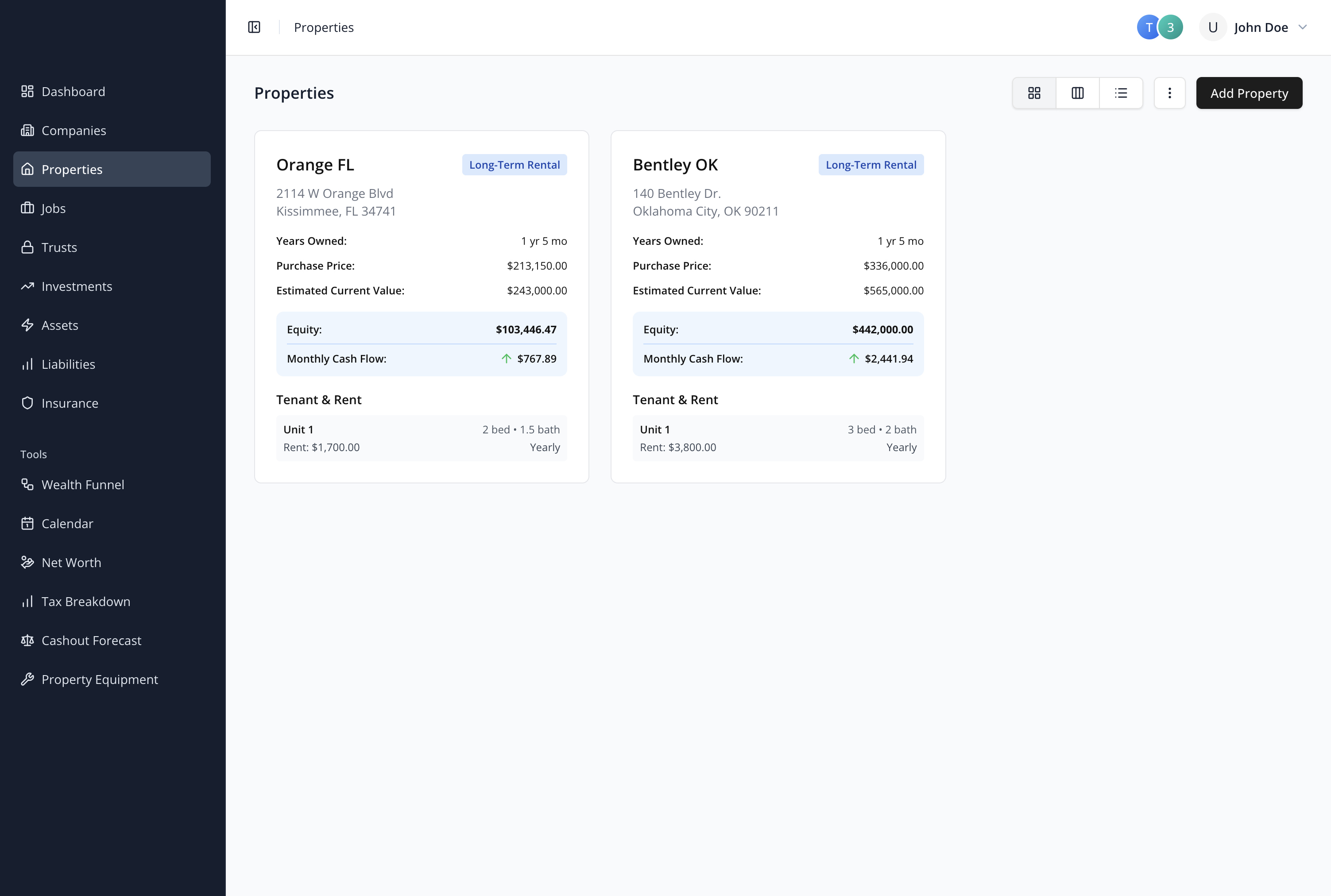Click monthly cash flow $767.89
This screenshot has height=896, width=1331.
click(x=537, y=359)
